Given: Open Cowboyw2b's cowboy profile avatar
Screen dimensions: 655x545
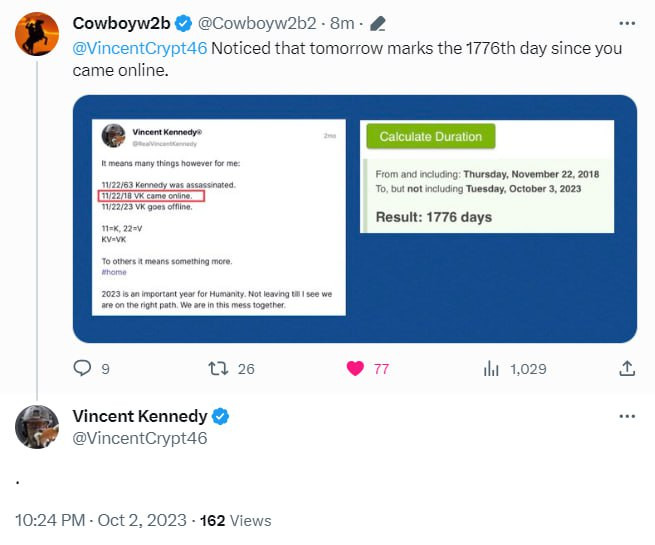Looking at the screenshot, I should tap(37, 33).
